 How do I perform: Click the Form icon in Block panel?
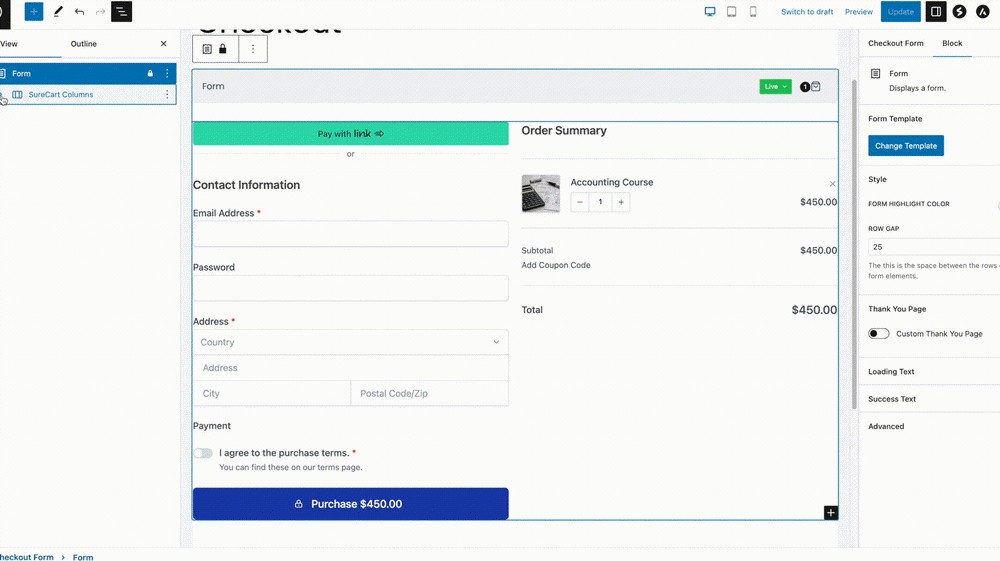coord(876,74)
